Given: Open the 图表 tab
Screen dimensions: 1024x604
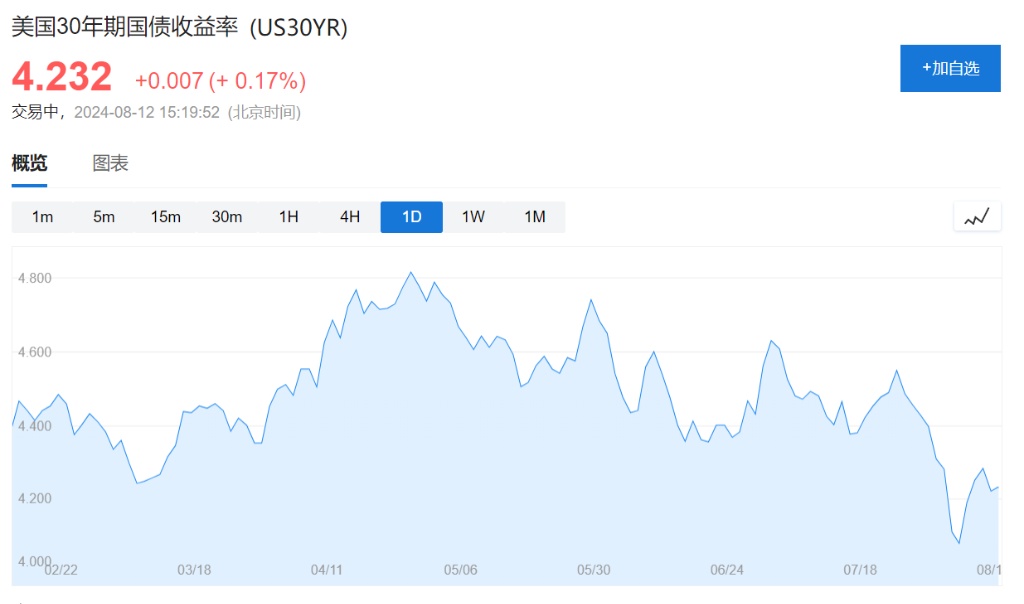Looking at the screenshot, I should (110, 163).
